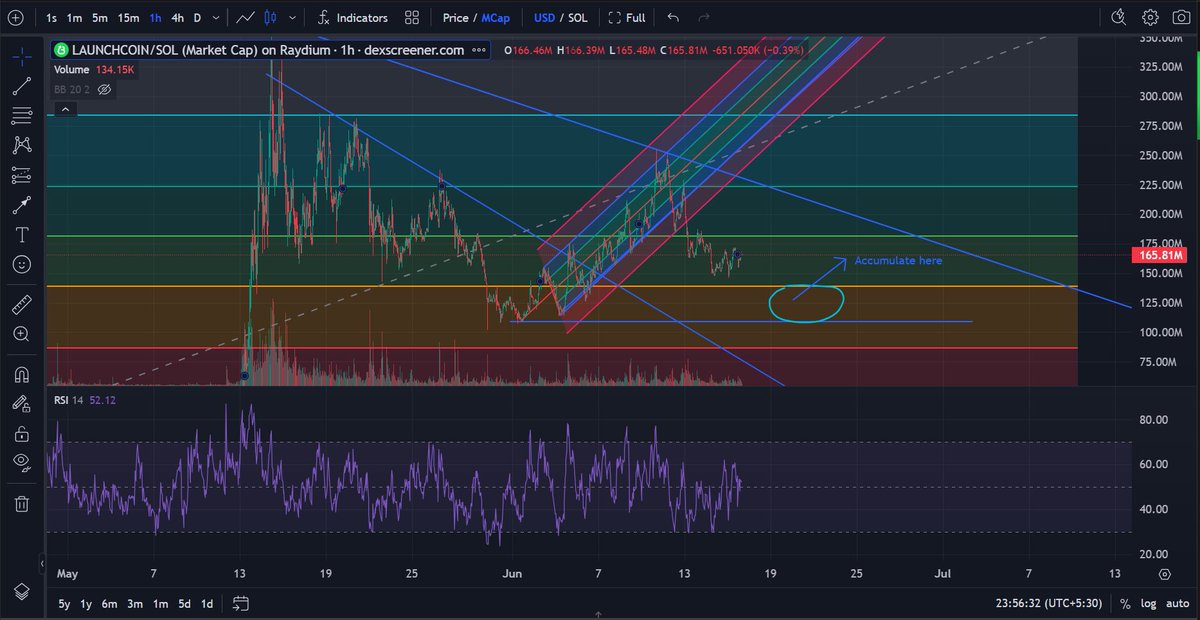
Task: Undo the last chart action
Action: (672, 18)
